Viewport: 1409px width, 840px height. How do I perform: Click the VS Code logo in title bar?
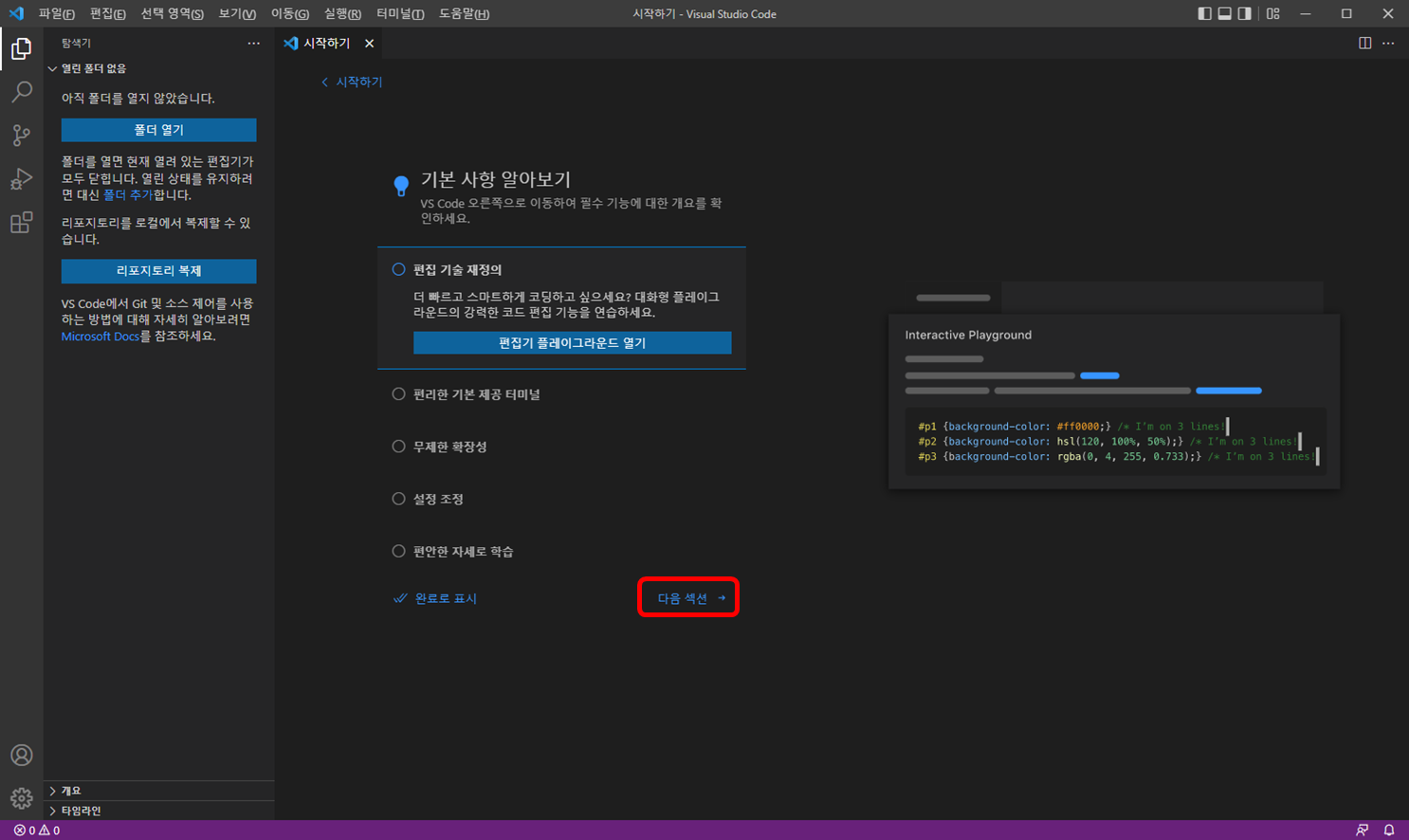(x=16, y=13)
